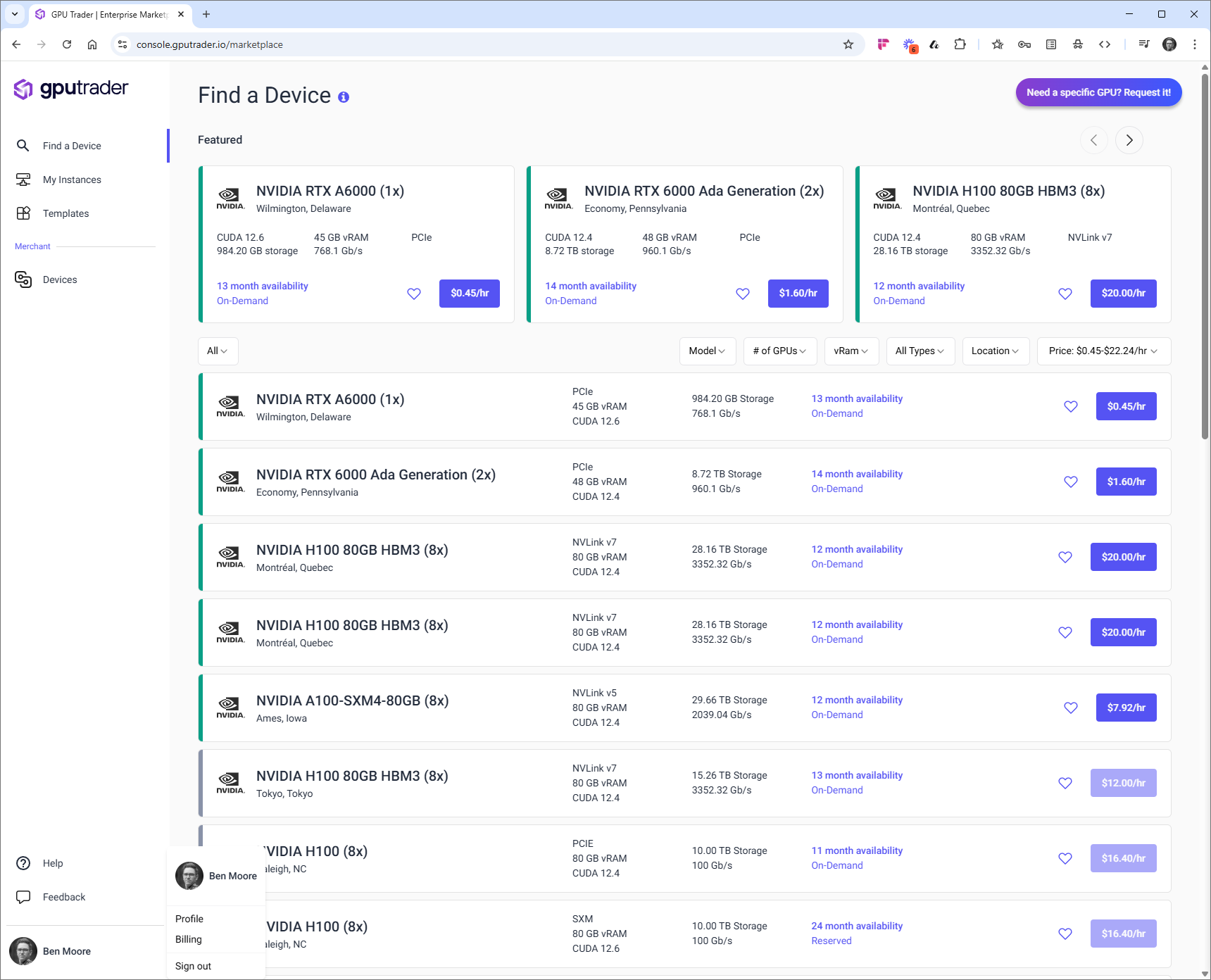
Task: Open the Model filter dropdown
Action: click(708, 351)
